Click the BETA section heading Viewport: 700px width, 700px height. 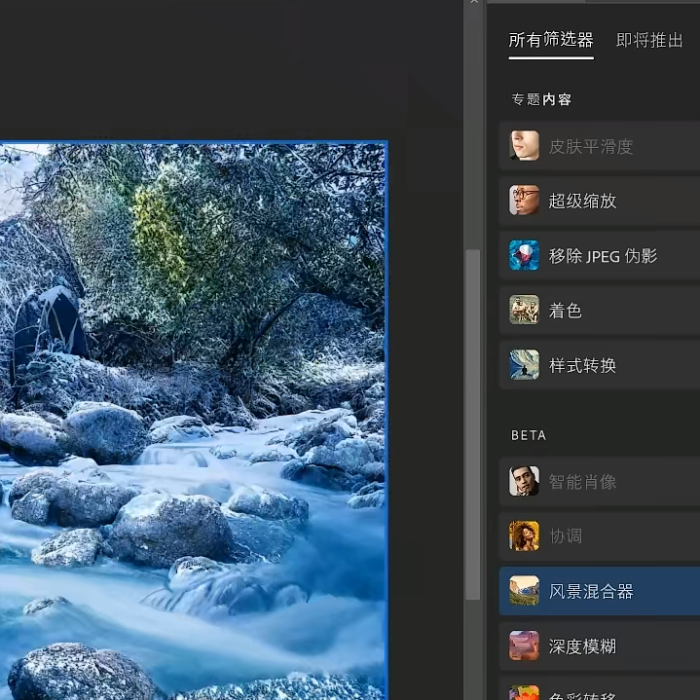click(528, 435)
